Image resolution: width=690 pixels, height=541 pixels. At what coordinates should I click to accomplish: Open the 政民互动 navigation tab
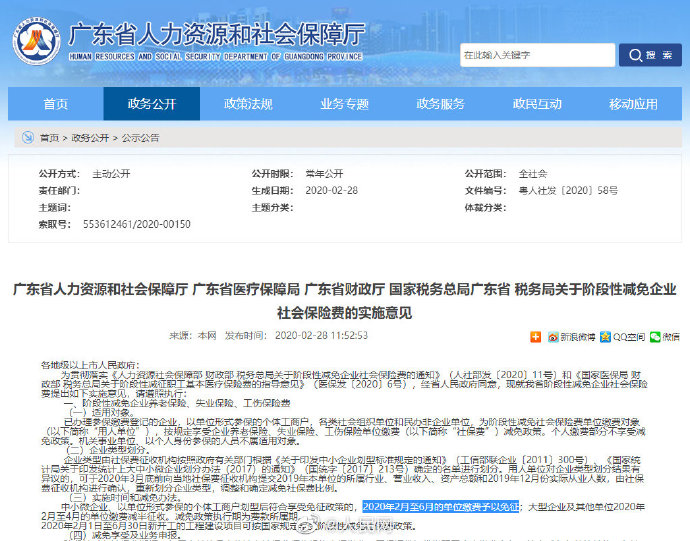click(536, 104)
